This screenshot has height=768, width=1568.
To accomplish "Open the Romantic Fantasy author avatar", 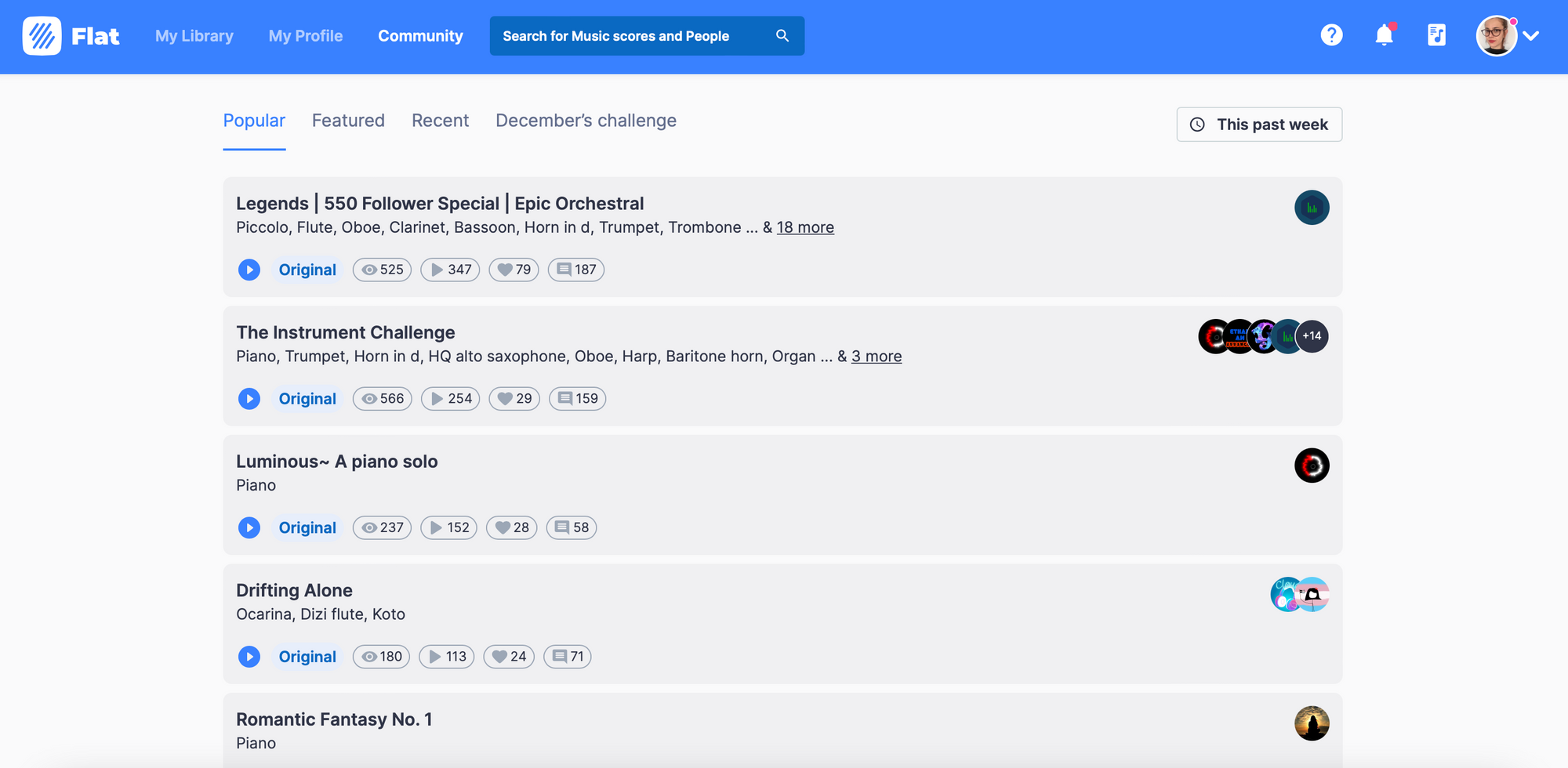I will [x=1312, y=723].
